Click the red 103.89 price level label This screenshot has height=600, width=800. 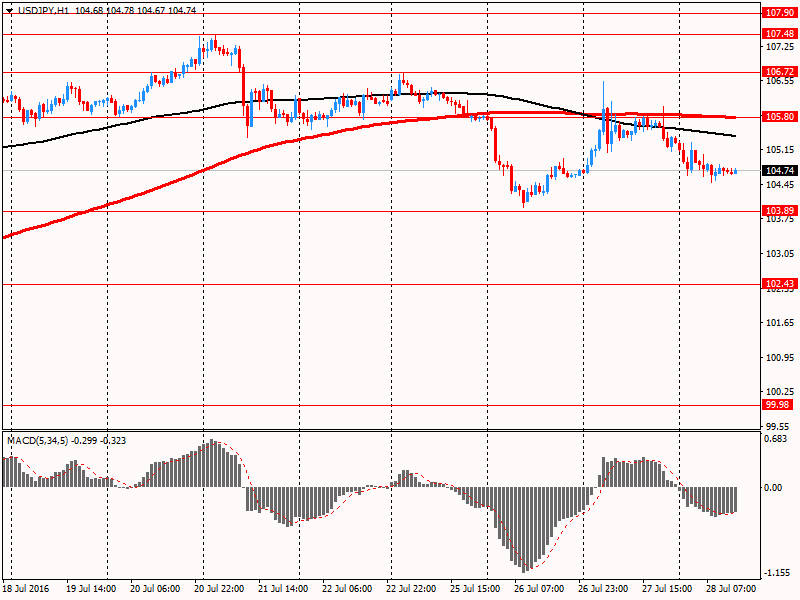click(x=779, y=211)
